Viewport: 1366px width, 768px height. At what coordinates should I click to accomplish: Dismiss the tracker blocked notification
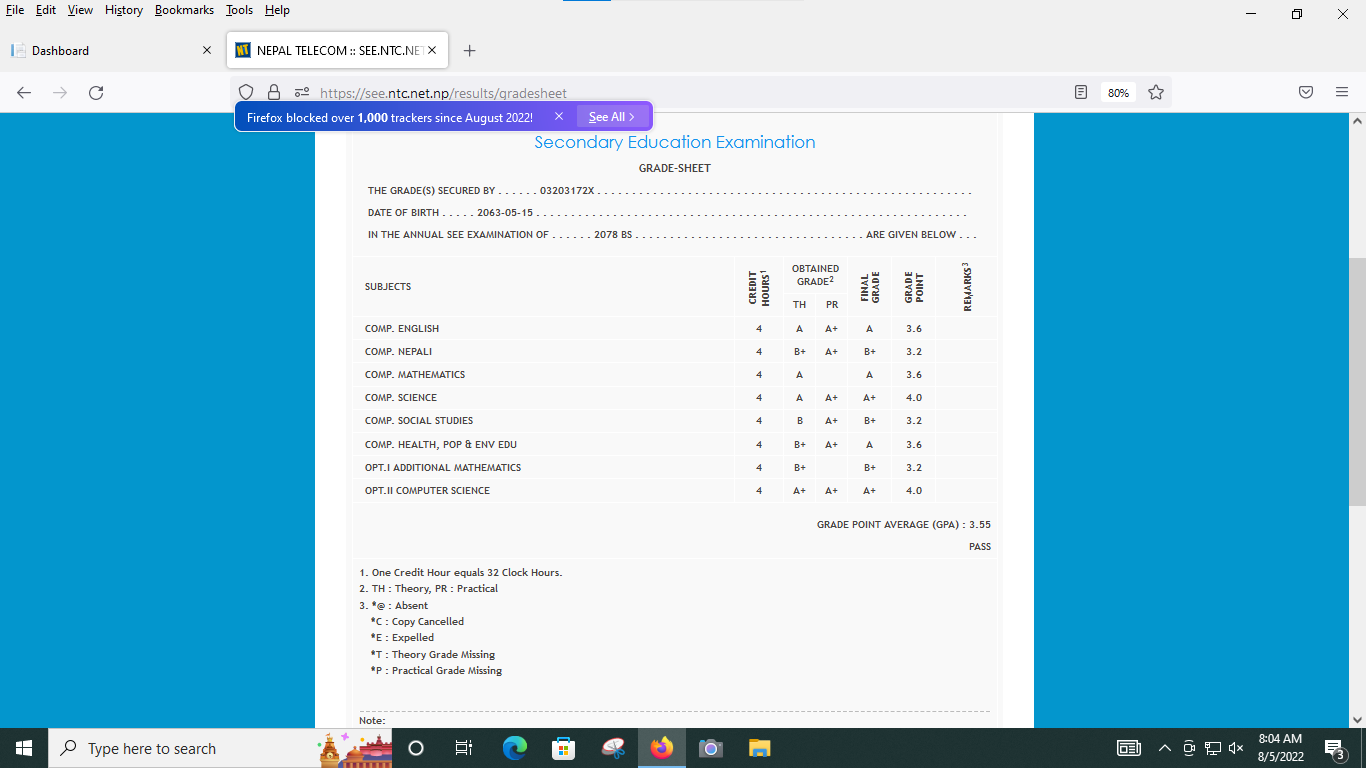point(559,117)
